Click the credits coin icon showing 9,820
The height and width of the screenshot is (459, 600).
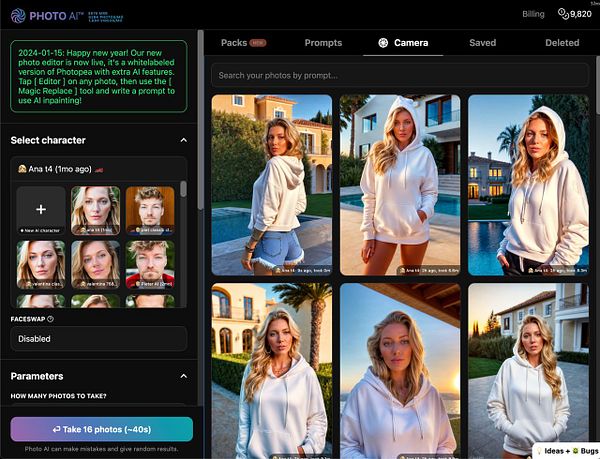[x=563, y=14]
